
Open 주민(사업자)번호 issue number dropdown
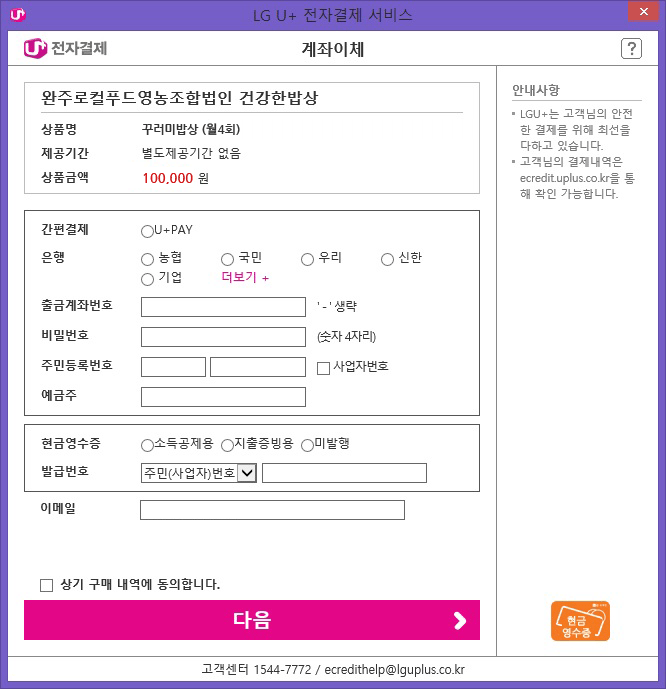click(x=199, y=473)
